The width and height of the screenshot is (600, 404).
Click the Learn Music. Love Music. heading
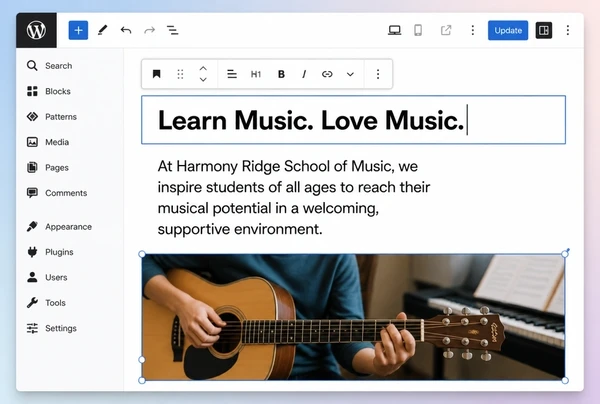point(311,120)
